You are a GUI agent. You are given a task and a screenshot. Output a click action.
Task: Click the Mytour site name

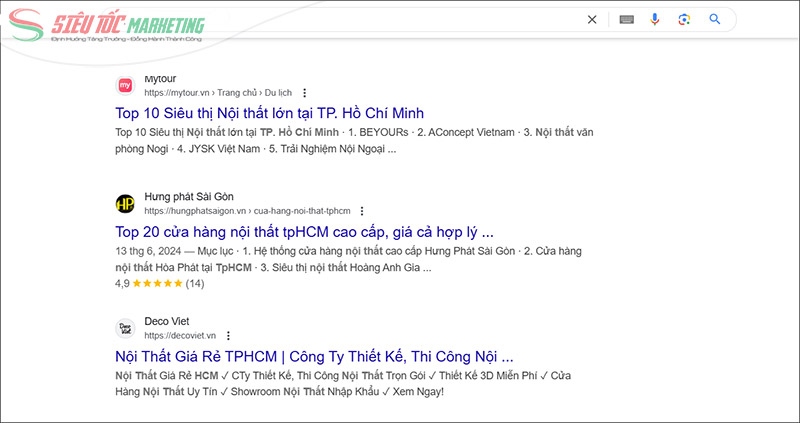(x=160, y=79)
